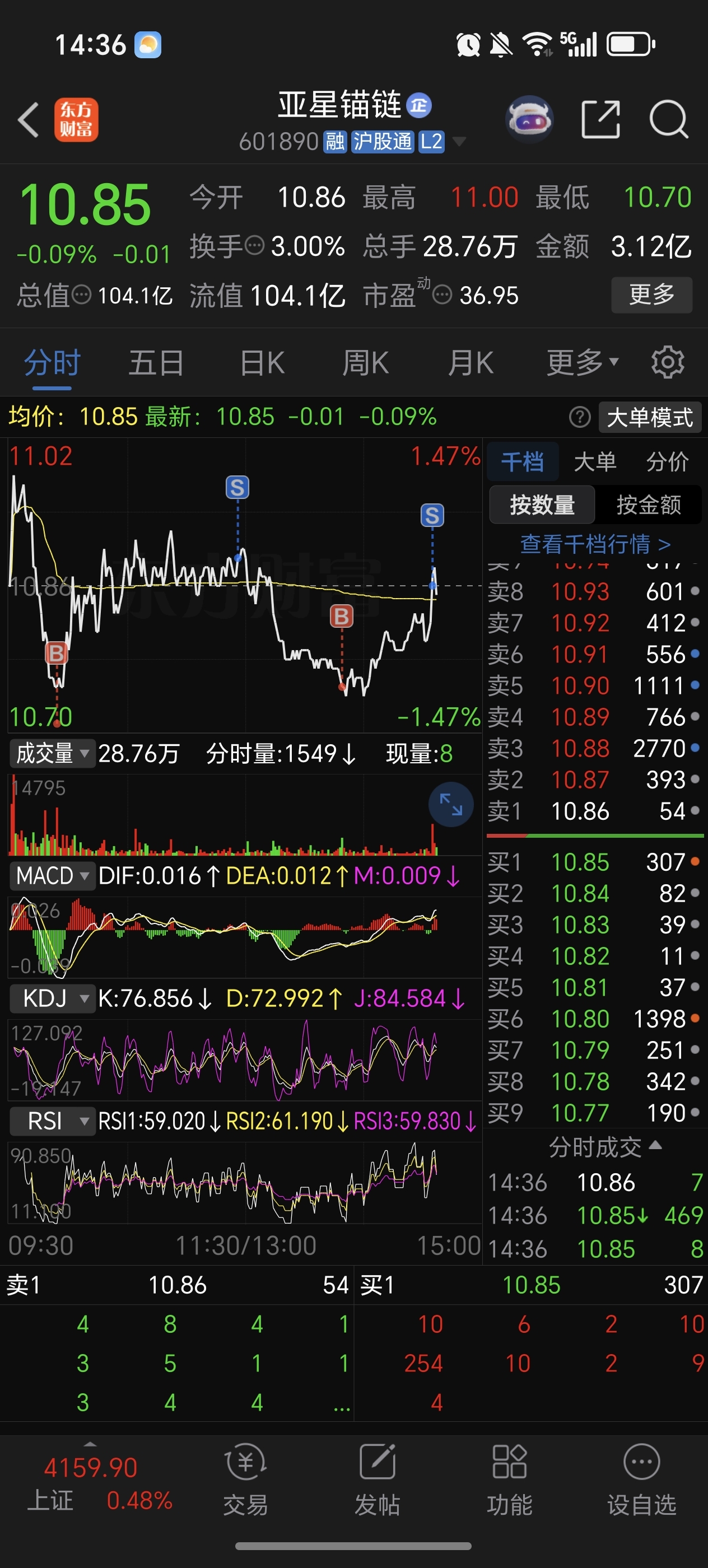The width and height of the screenshot is (708, 1568).
Task: Switch to the 日K tab
Action: pyautogui.click(x=262, y=363)
